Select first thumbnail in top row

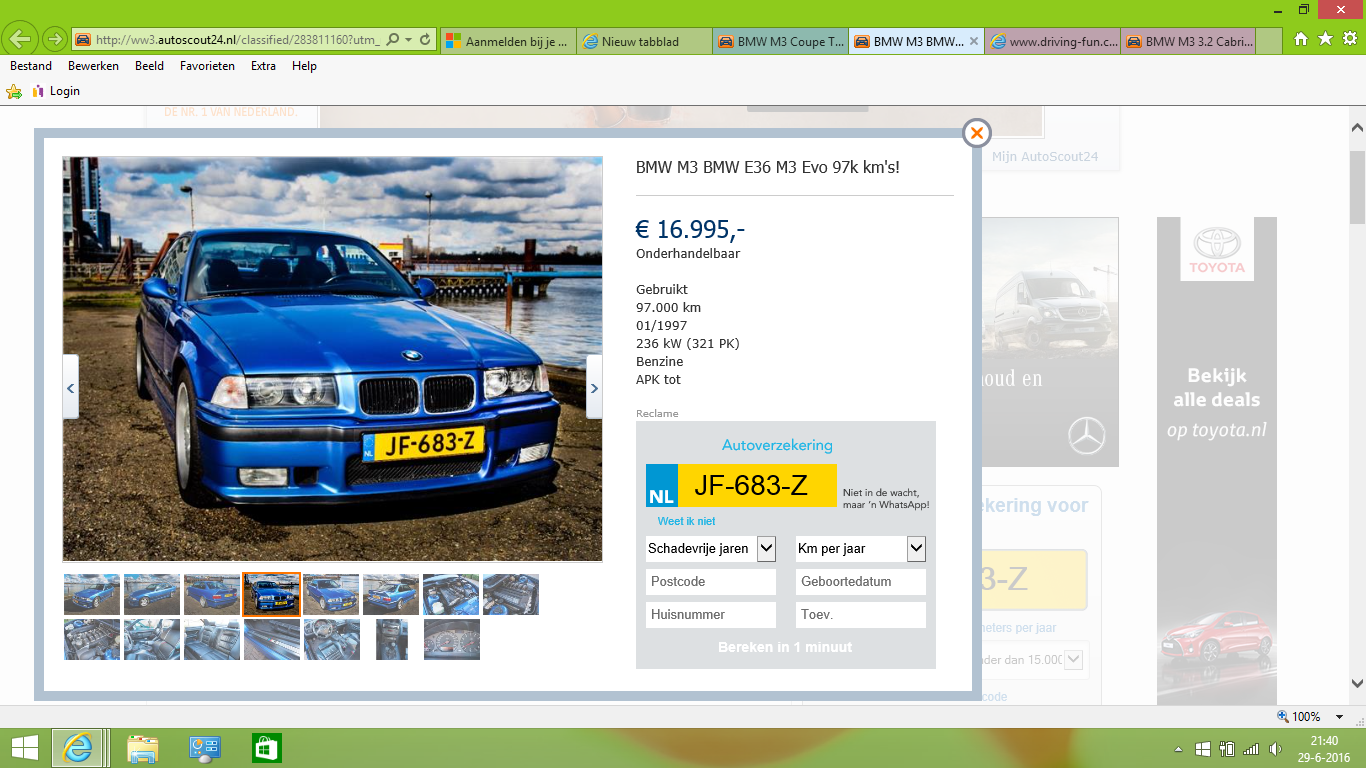(92, 594)
